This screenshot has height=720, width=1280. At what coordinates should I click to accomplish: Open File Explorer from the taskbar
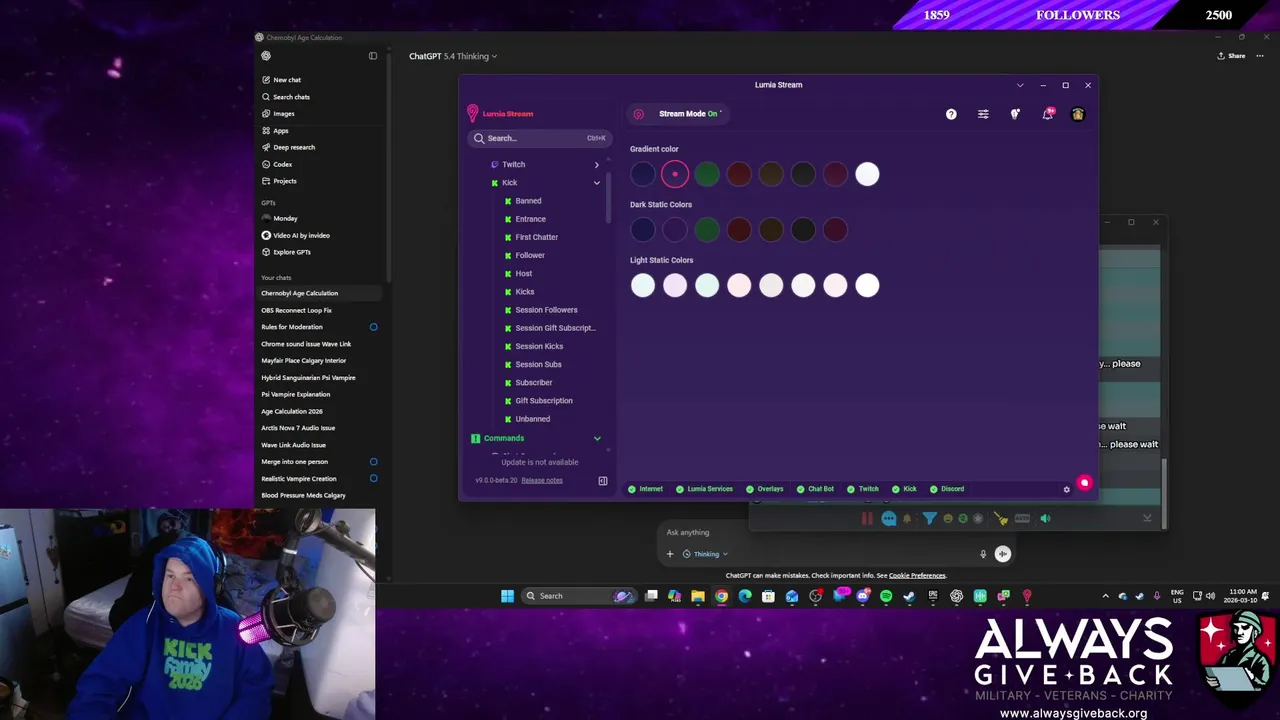point(698,596)
